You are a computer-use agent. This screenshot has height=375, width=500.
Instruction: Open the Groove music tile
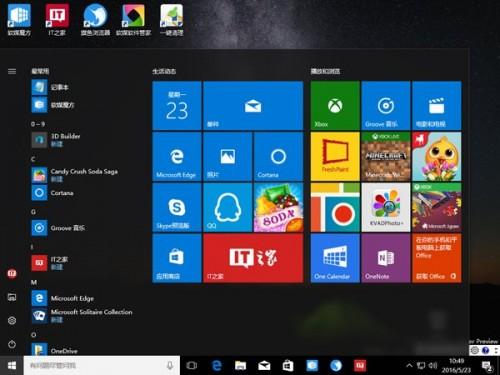(386, 105)
